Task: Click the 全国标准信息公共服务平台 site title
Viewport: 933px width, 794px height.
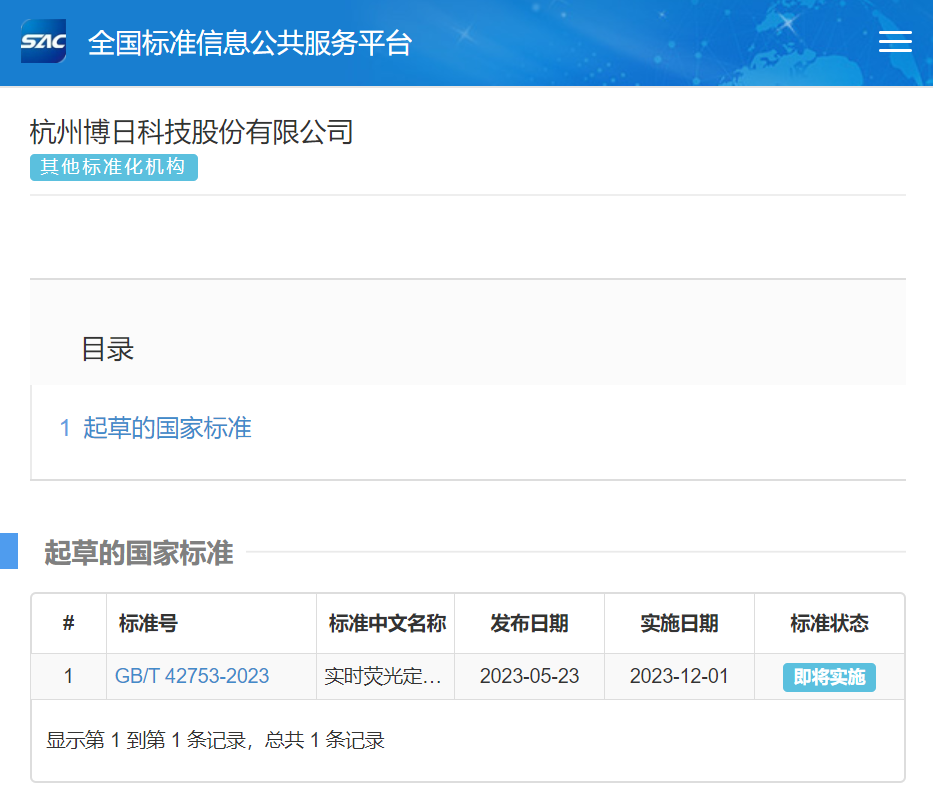Action: point(250,43)
